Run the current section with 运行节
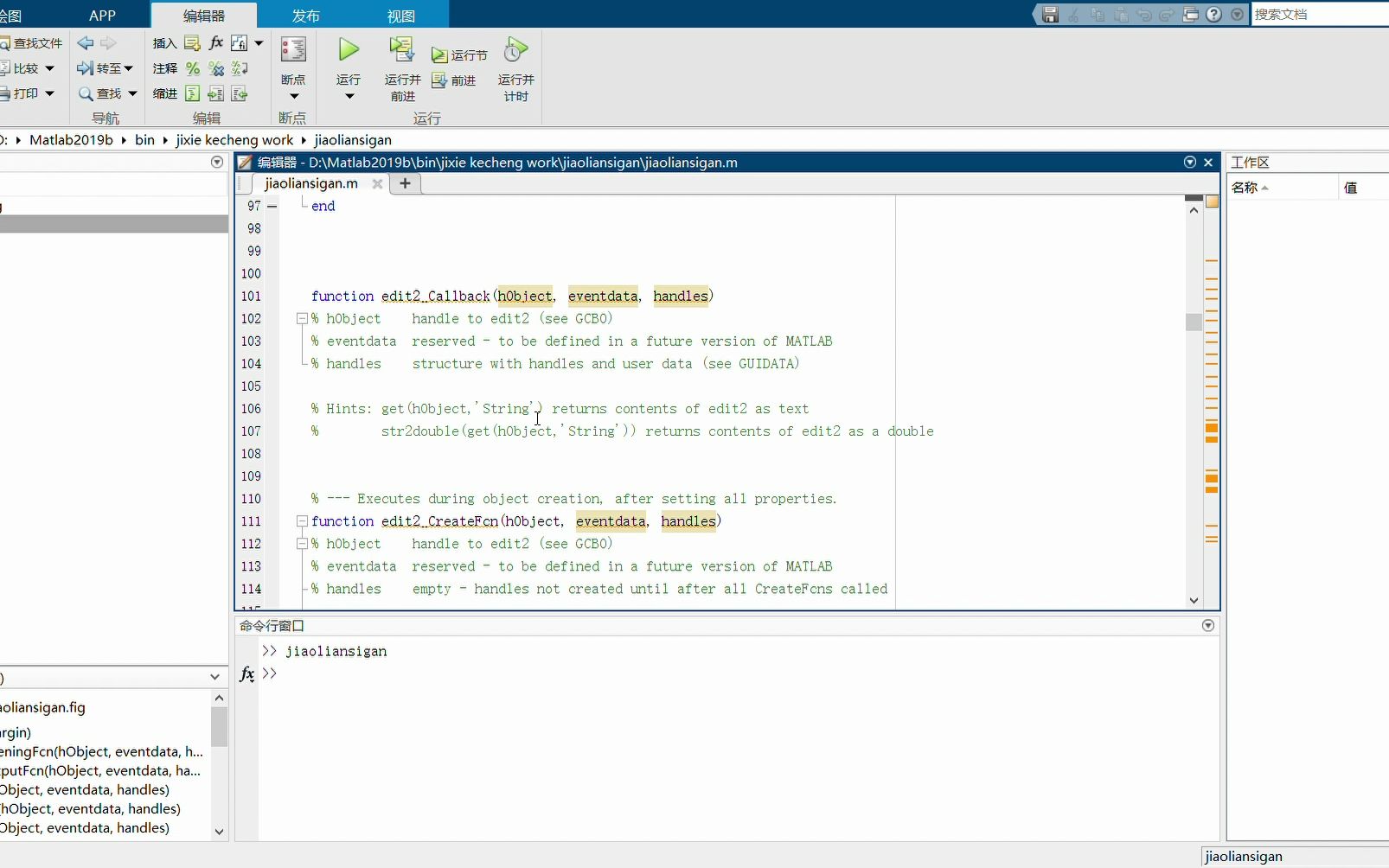 coord(459,54)
